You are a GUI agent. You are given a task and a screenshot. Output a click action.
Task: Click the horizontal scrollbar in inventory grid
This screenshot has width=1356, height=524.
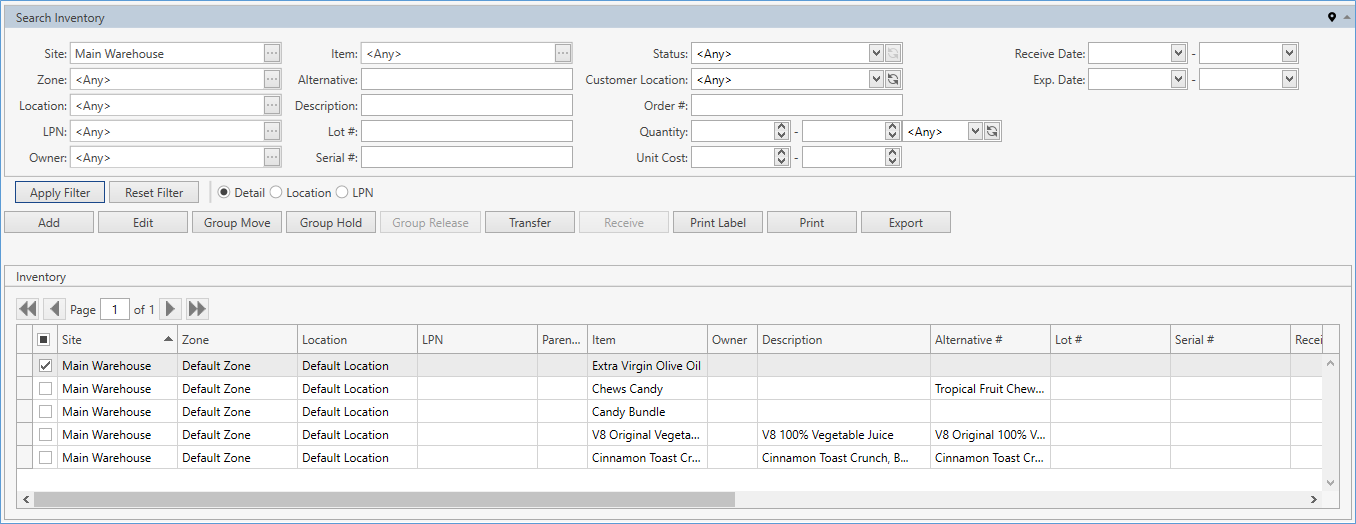[384, 499]
